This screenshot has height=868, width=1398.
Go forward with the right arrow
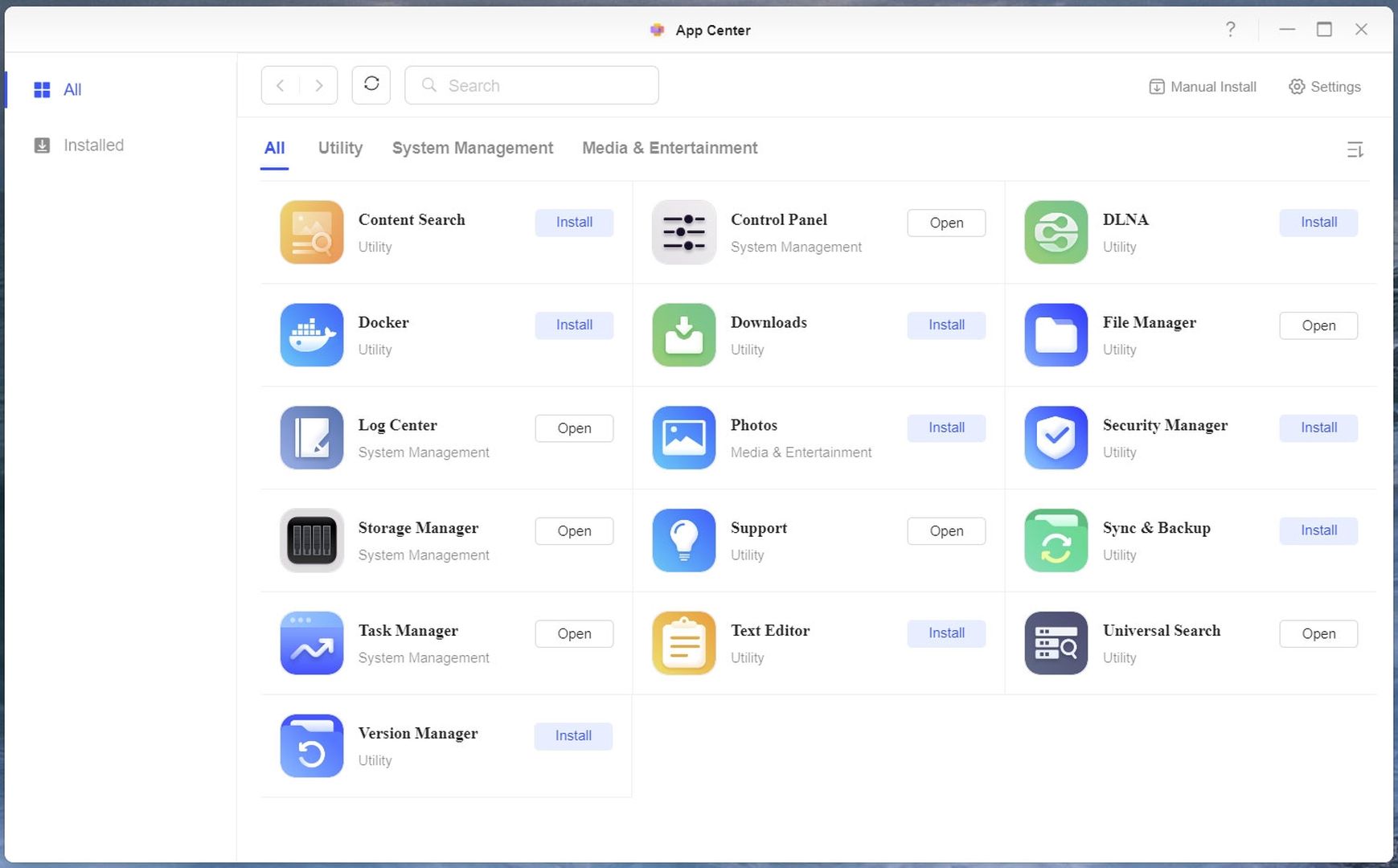(319, 85)
